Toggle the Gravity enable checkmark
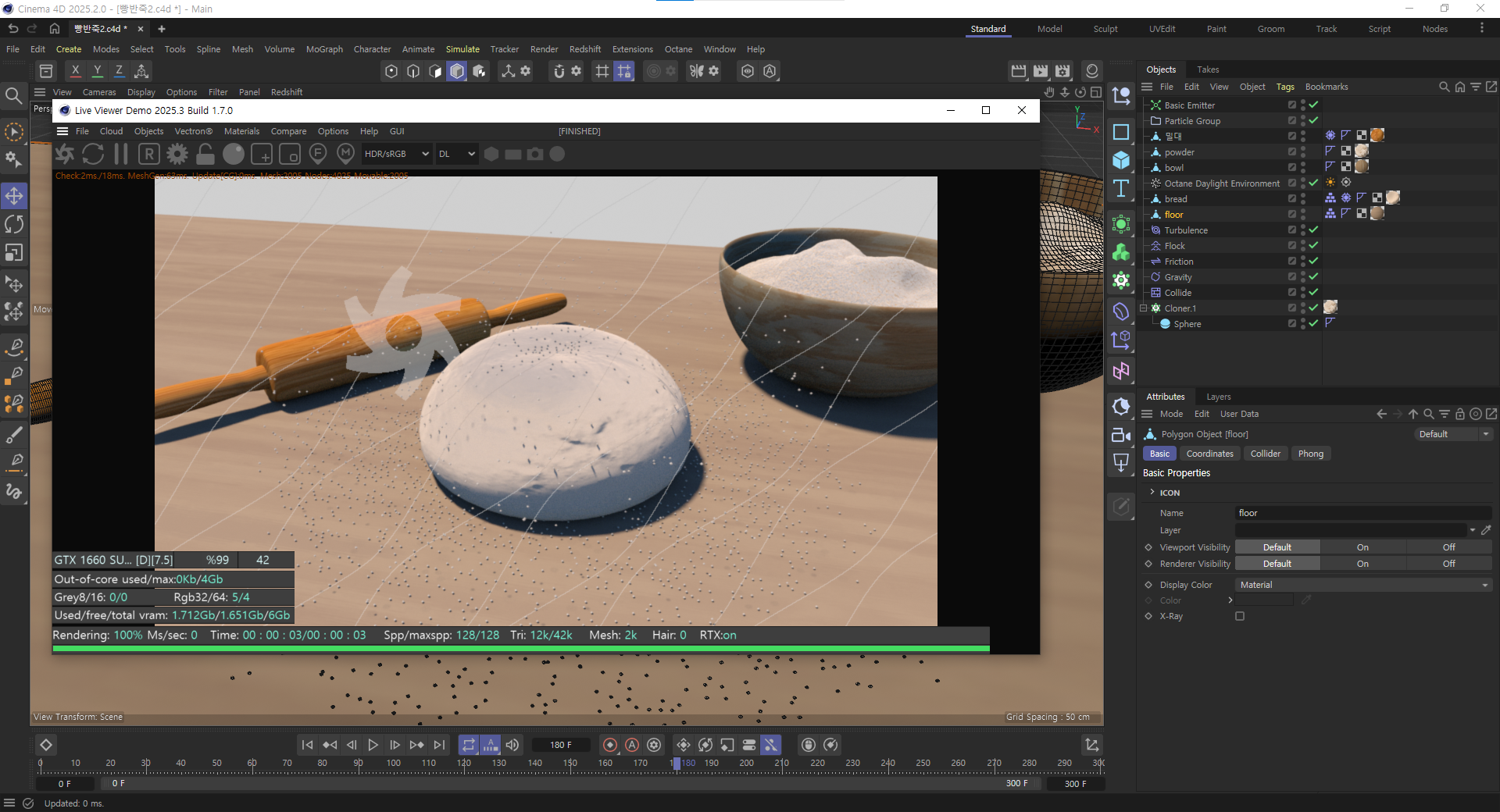This screenshot has height=812, width=1500. click(1313, 277)
